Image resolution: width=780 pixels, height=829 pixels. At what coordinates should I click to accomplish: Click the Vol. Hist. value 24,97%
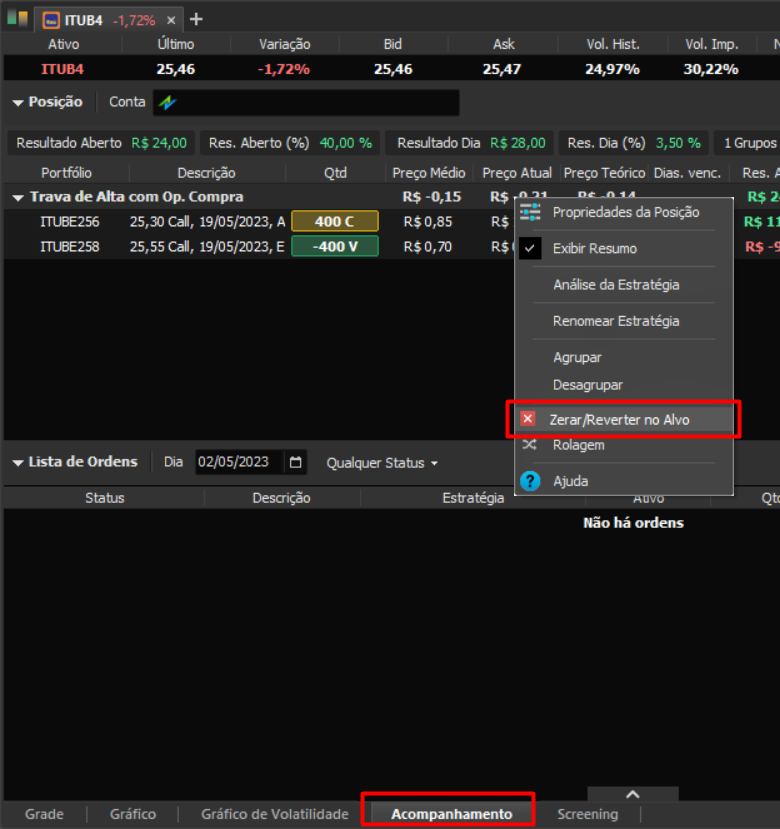[612, 69]
